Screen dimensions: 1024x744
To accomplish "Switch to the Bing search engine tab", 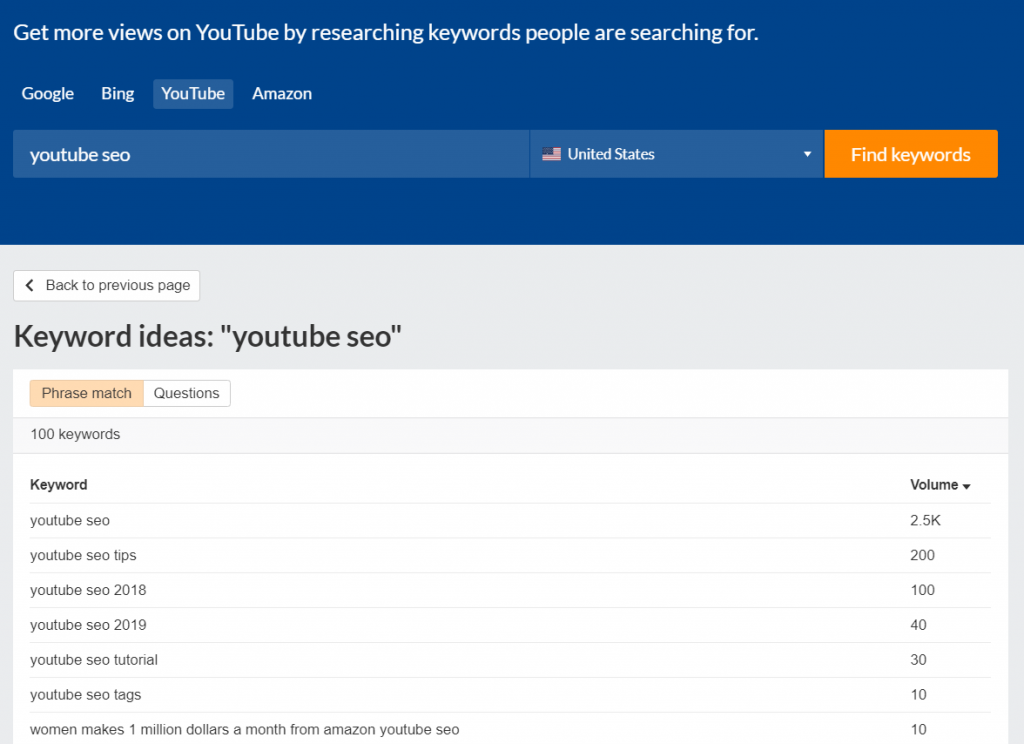I will [118, 93].
